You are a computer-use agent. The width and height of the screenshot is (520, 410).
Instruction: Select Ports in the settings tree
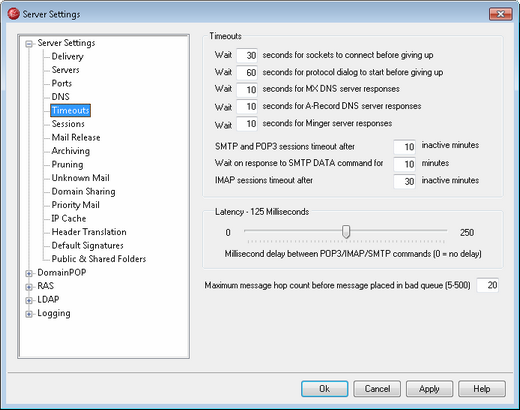point(62,83)
